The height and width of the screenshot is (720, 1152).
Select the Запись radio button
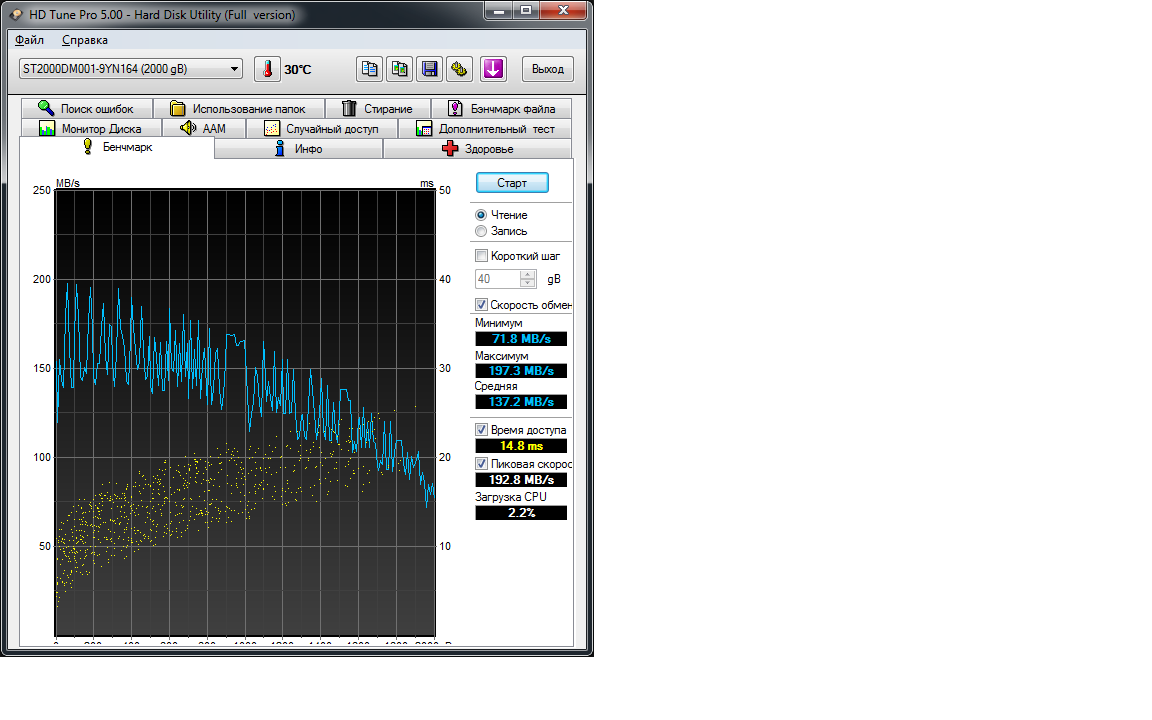coord(481,231)
